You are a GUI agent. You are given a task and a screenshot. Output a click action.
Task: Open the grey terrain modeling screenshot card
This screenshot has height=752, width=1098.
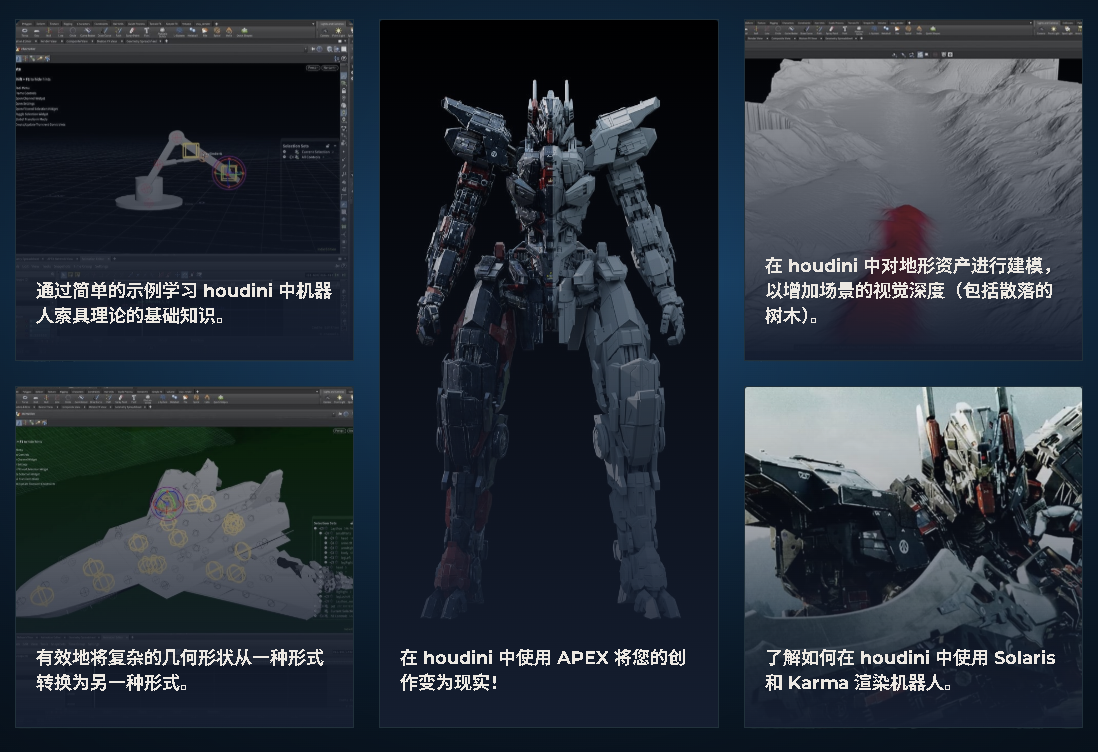click(x=913, y=190)
